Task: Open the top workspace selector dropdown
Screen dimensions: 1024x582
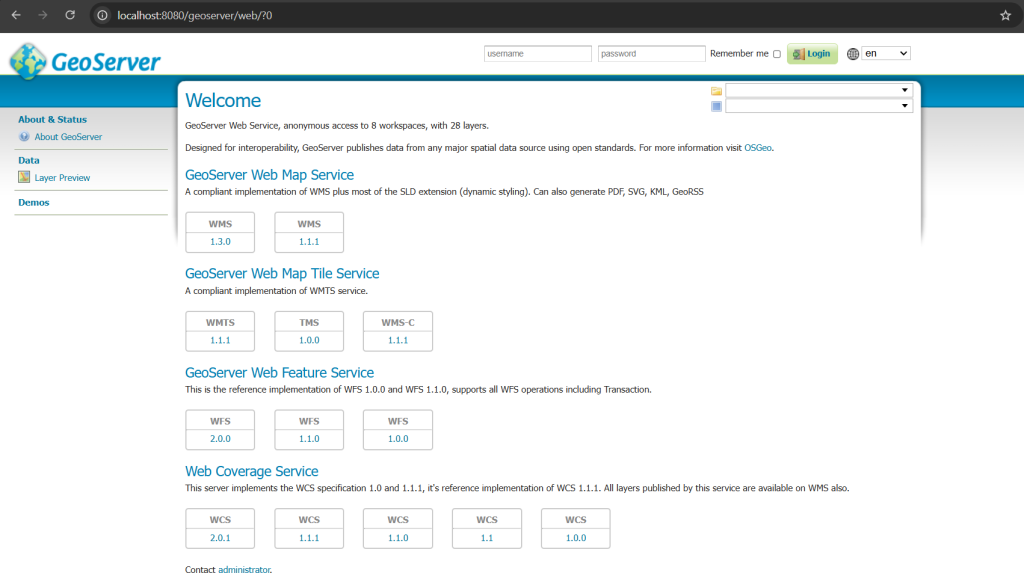Action: click(x=818, y=89)
